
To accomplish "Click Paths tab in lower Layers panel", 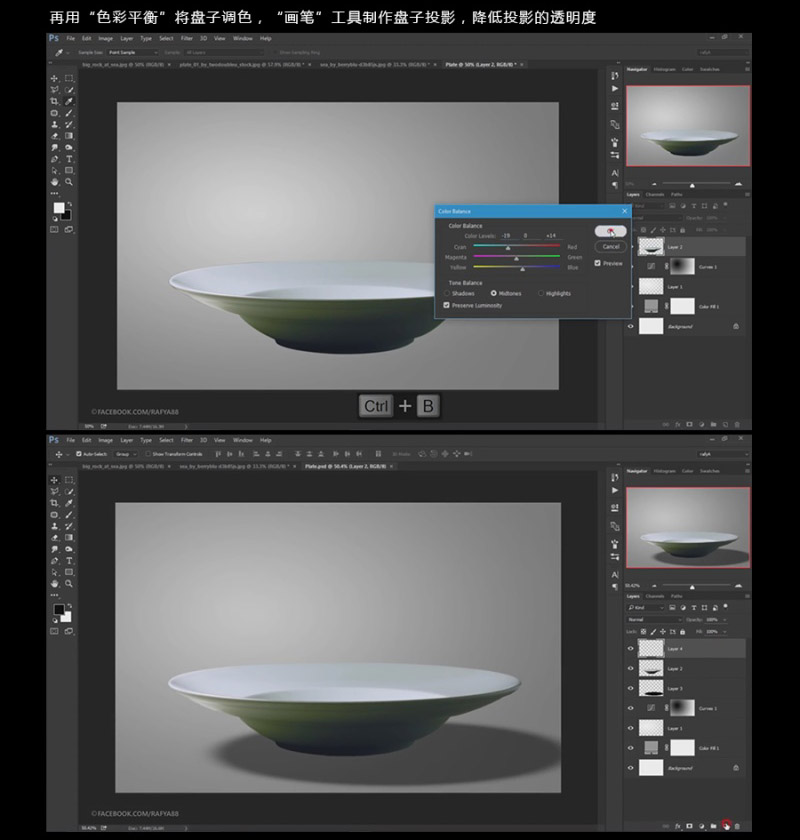I will pyautogui.click(x=676, y=596).
